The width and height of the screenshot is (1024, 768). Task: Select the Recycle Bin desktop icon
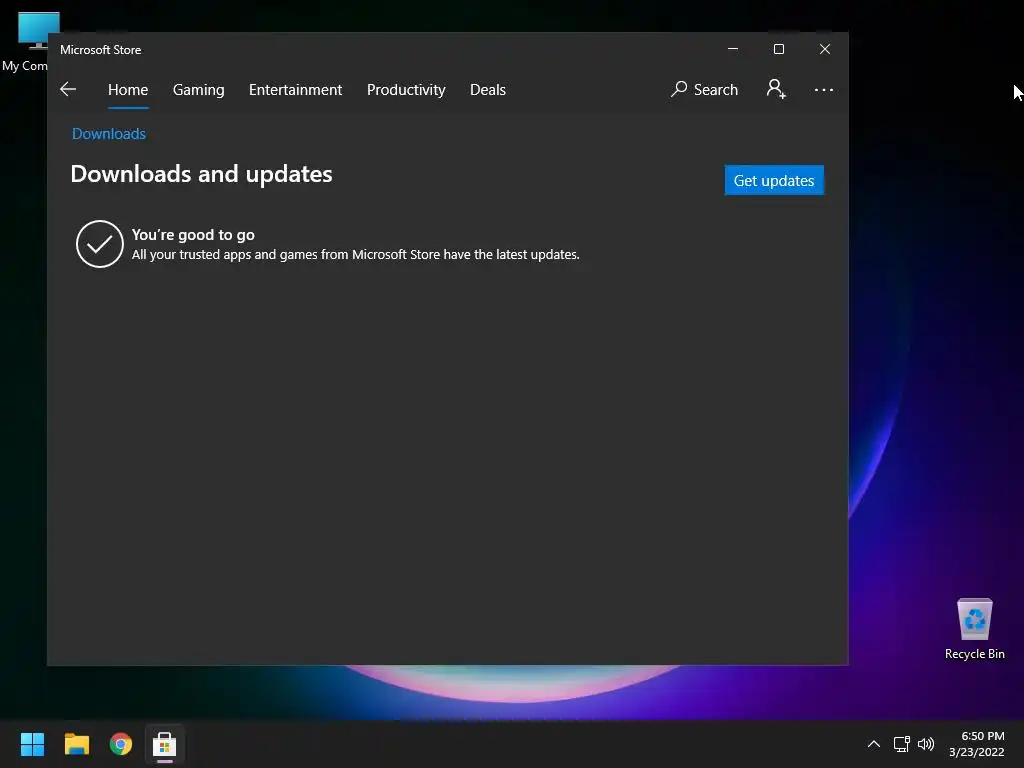[x=974, y=630]
